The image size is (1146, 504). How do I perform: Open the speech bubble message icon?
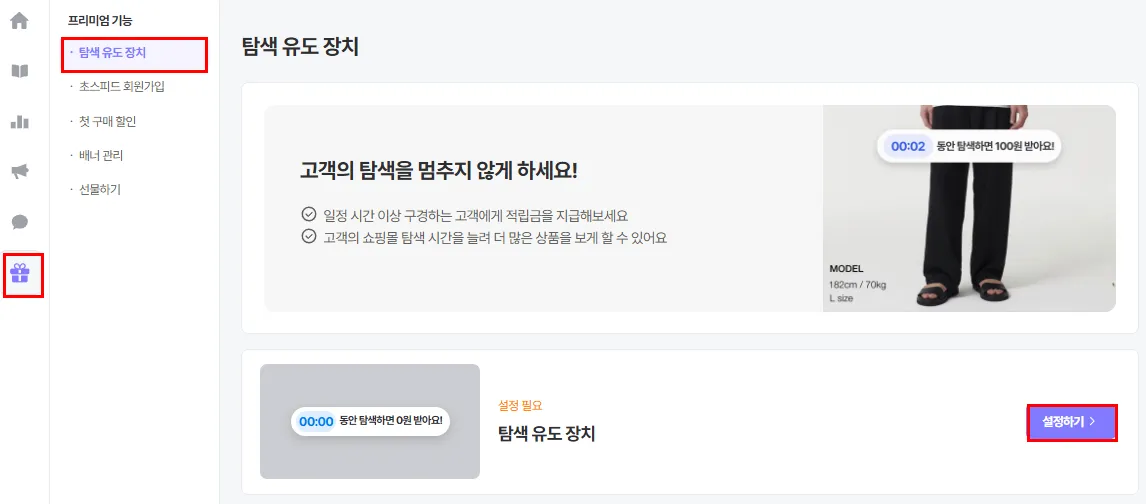20,222
